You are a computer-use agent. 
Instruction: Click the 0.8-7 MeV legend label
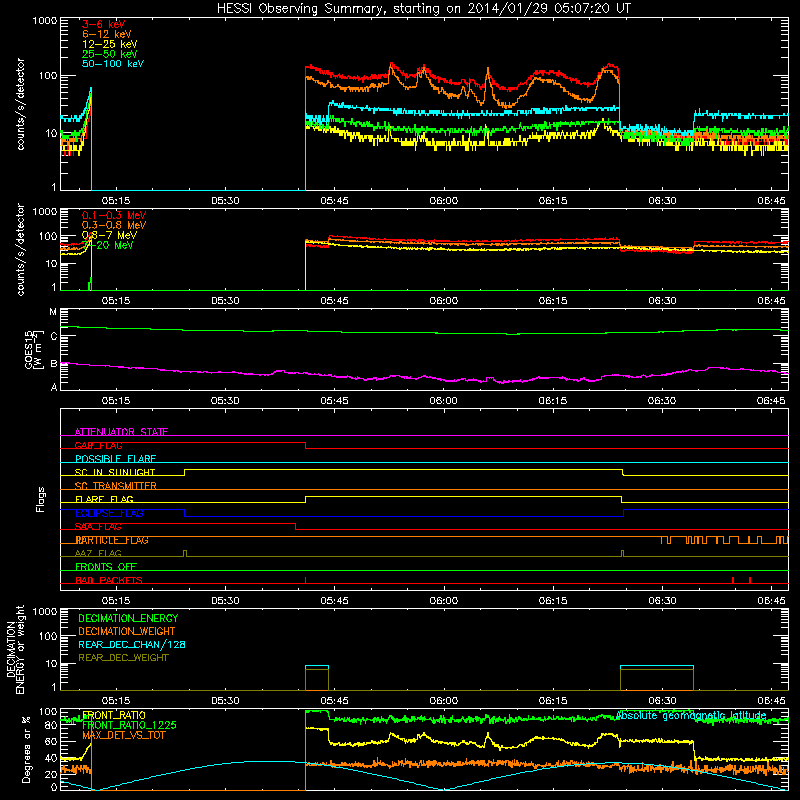click(x=109, y=235)
